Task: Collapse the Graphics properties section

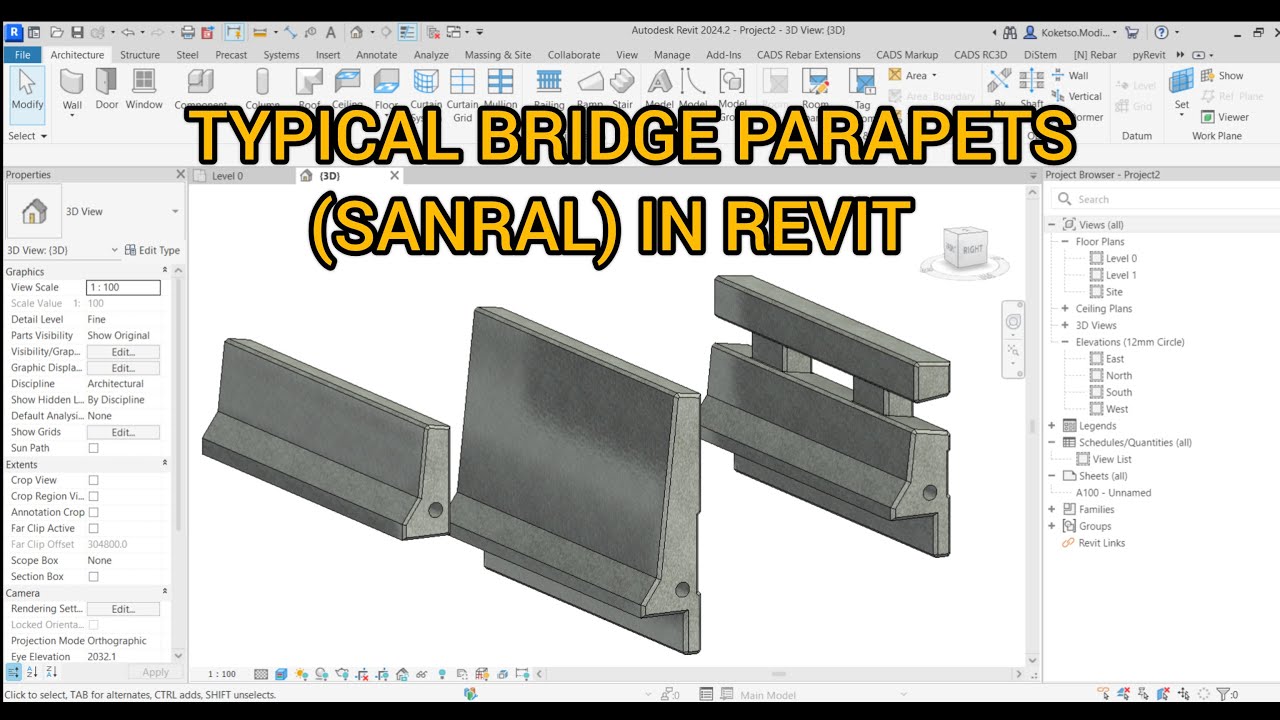Action: click(x=165, y=271)
